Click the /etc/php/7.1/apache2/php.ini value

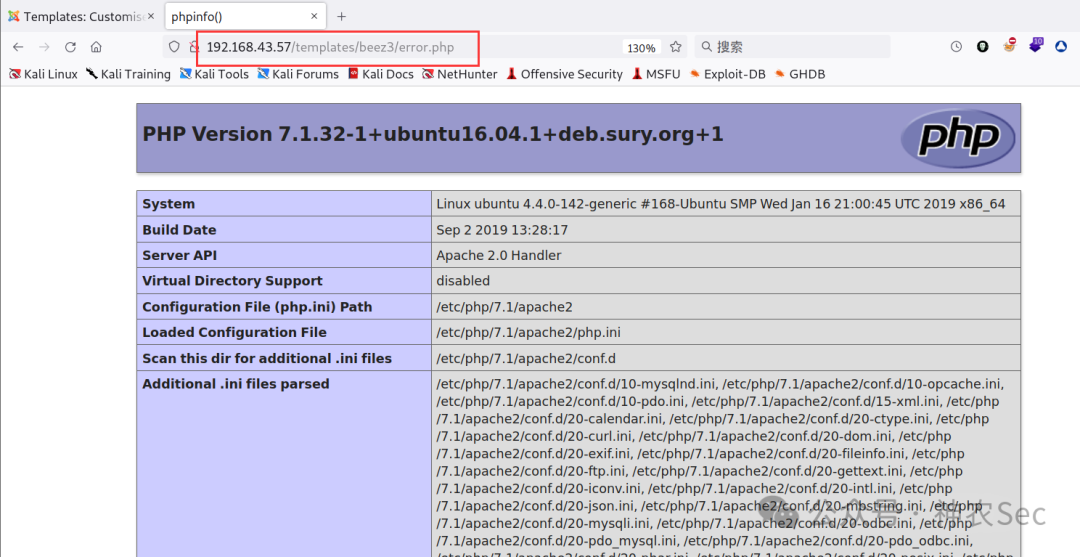(528, 333)
